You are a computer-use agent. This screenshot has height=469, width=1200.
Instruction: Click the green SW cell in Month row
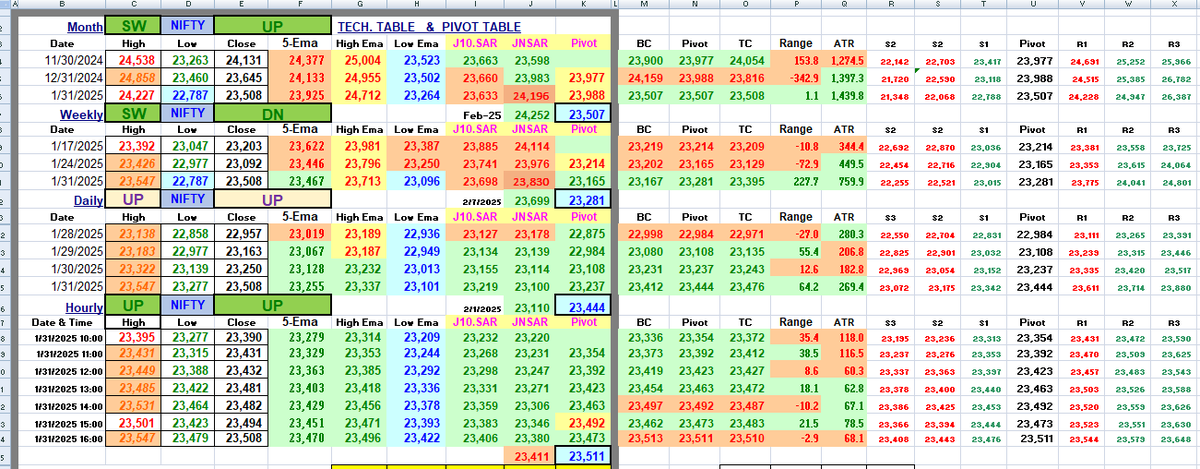[x=132, y=26]
